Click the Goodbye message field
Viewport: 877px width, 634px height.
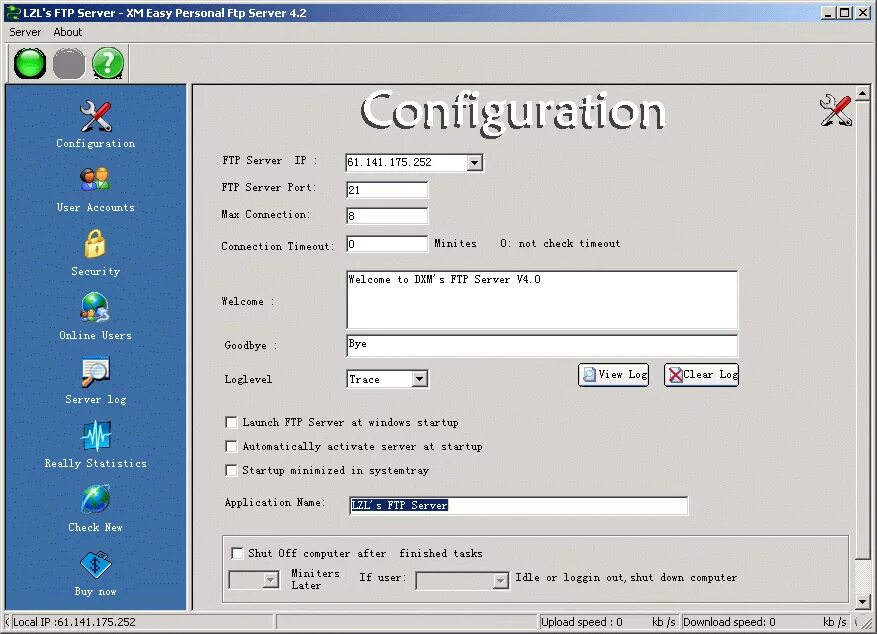point(542,346)
